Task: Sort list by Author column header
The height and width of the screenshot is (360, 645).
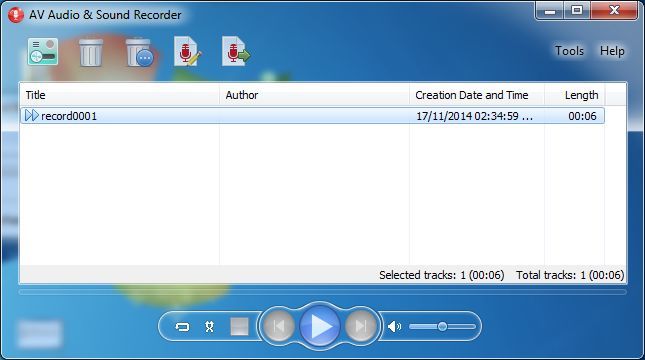Action: [314, 95]
